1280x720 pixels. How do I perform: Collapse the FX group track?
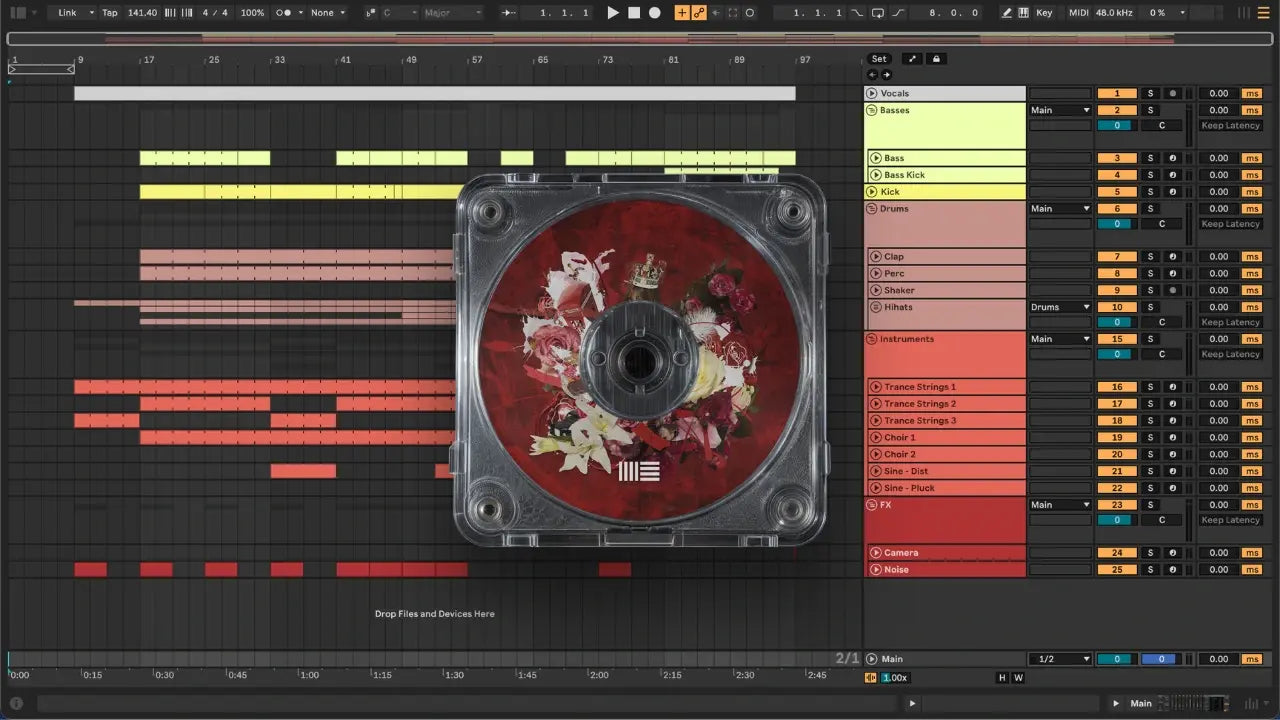pos(871,505)
